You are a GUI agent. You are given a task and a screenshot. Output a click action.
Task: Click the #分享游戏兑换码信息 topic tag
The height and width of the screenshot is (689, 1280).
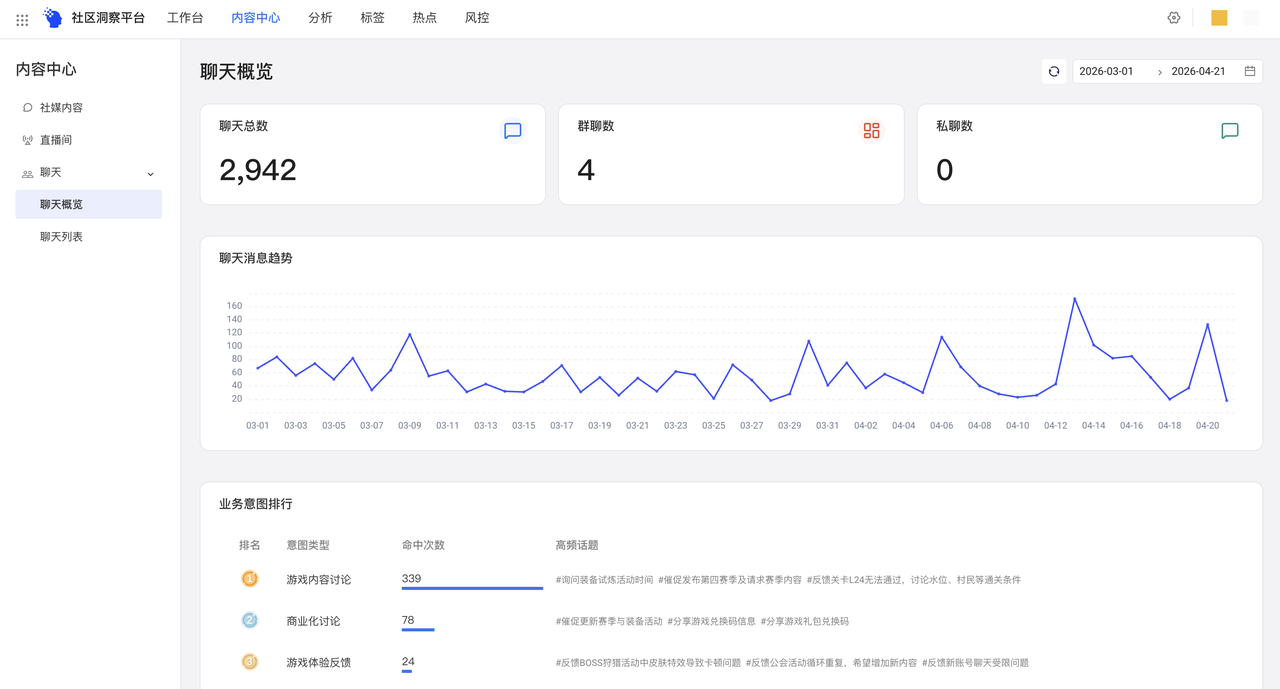pyautogui.click(x=711, y=621)
